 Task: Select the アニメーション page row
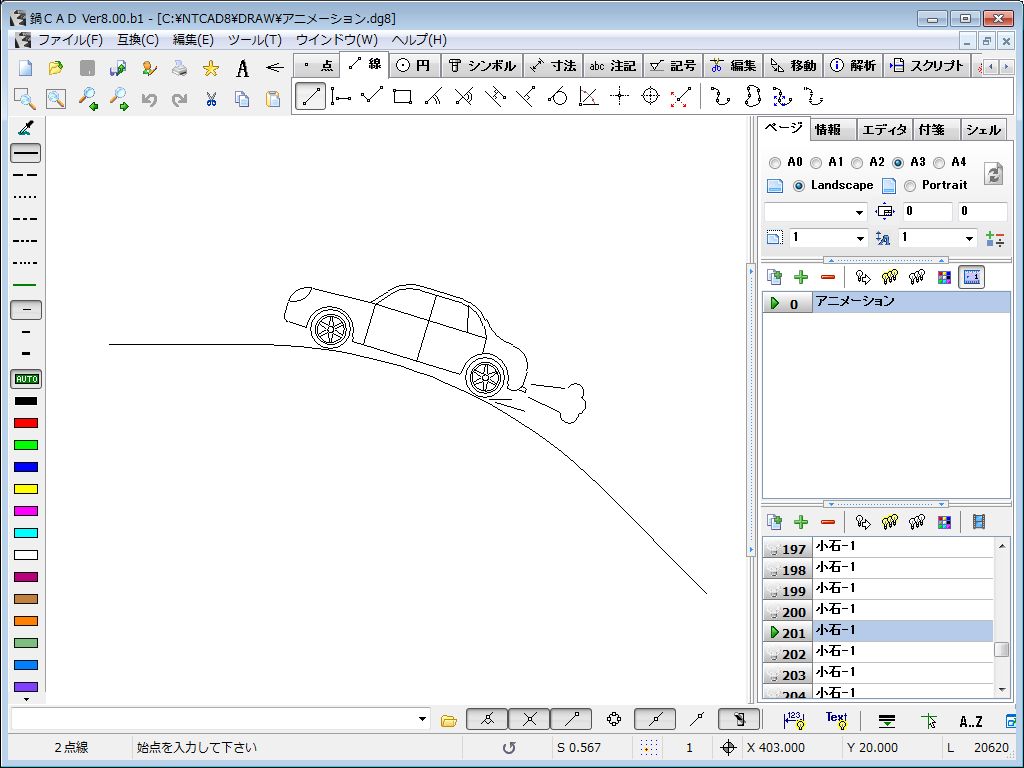[x=887, y=302]
